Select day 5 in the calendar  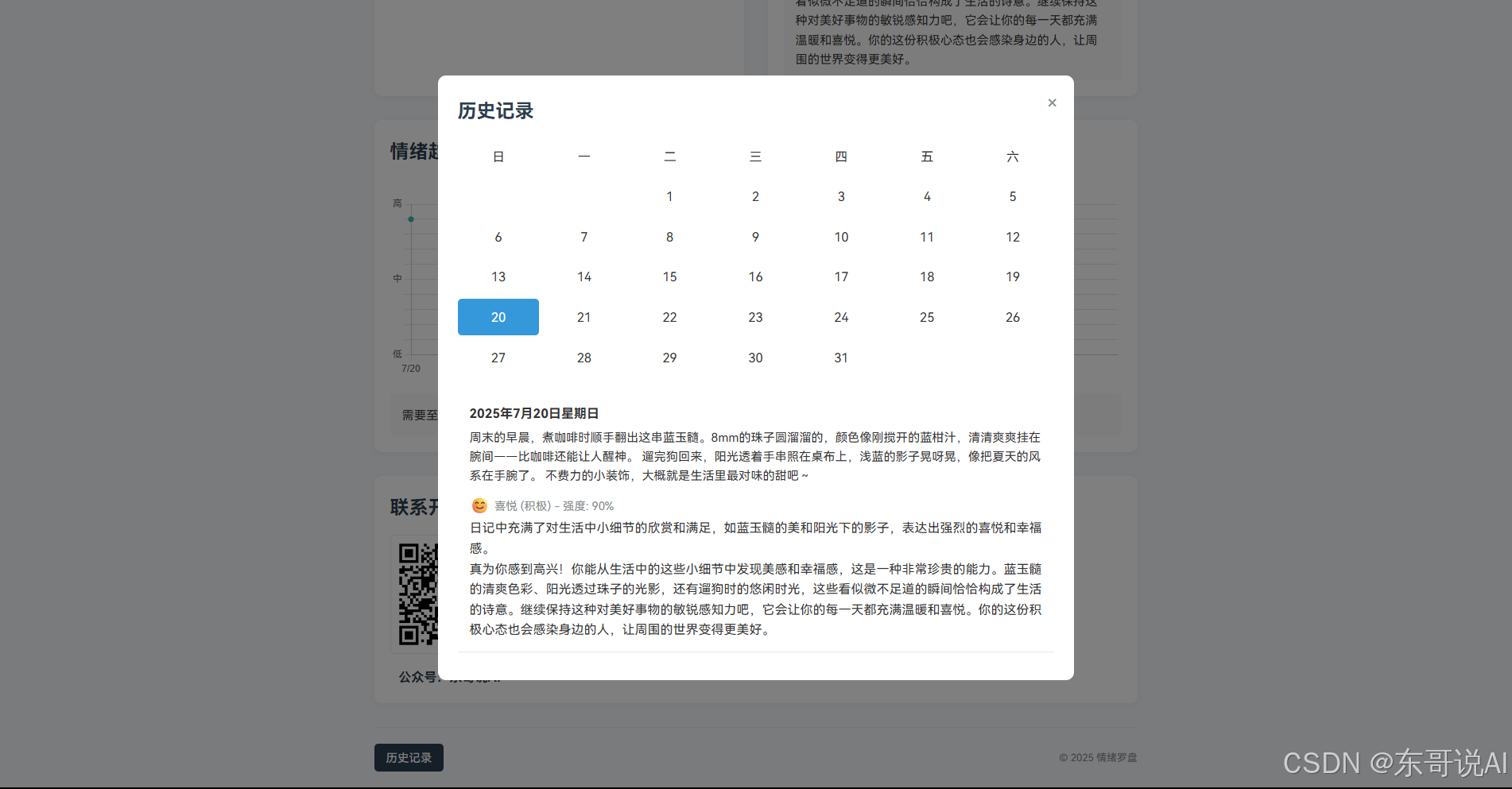tap(1013, 196)
